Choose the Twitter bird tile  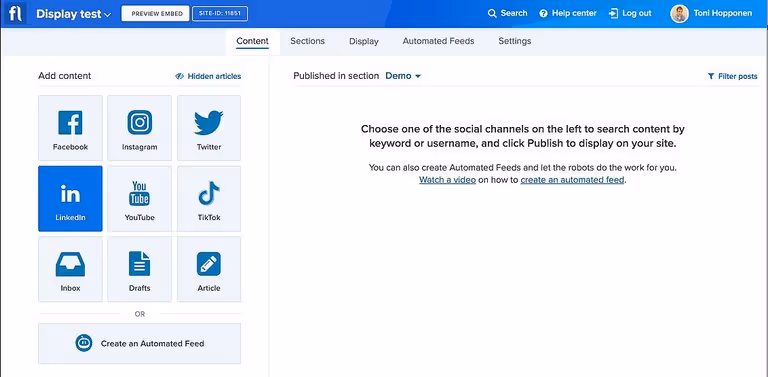209,128
